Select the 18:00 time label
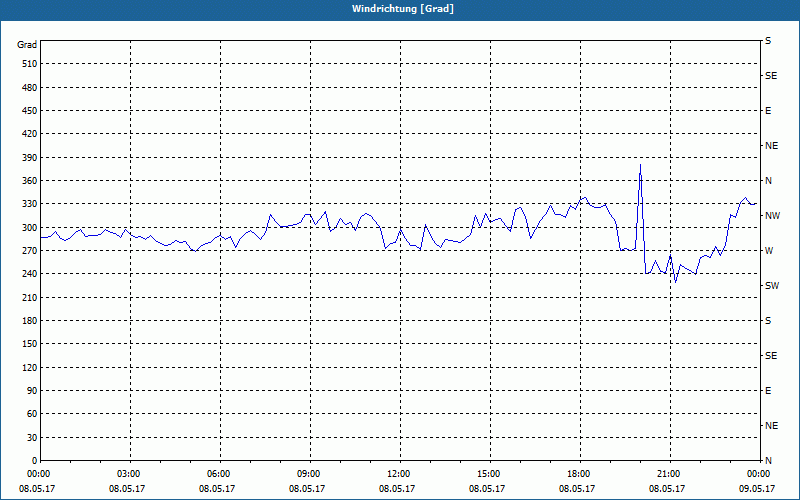 click(x=578, y=474)
